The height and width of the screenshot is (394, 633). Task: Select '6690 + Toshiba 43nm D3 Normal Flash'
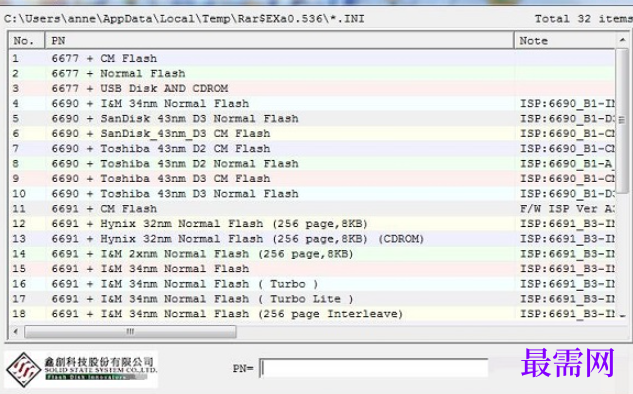pos(312,194)
